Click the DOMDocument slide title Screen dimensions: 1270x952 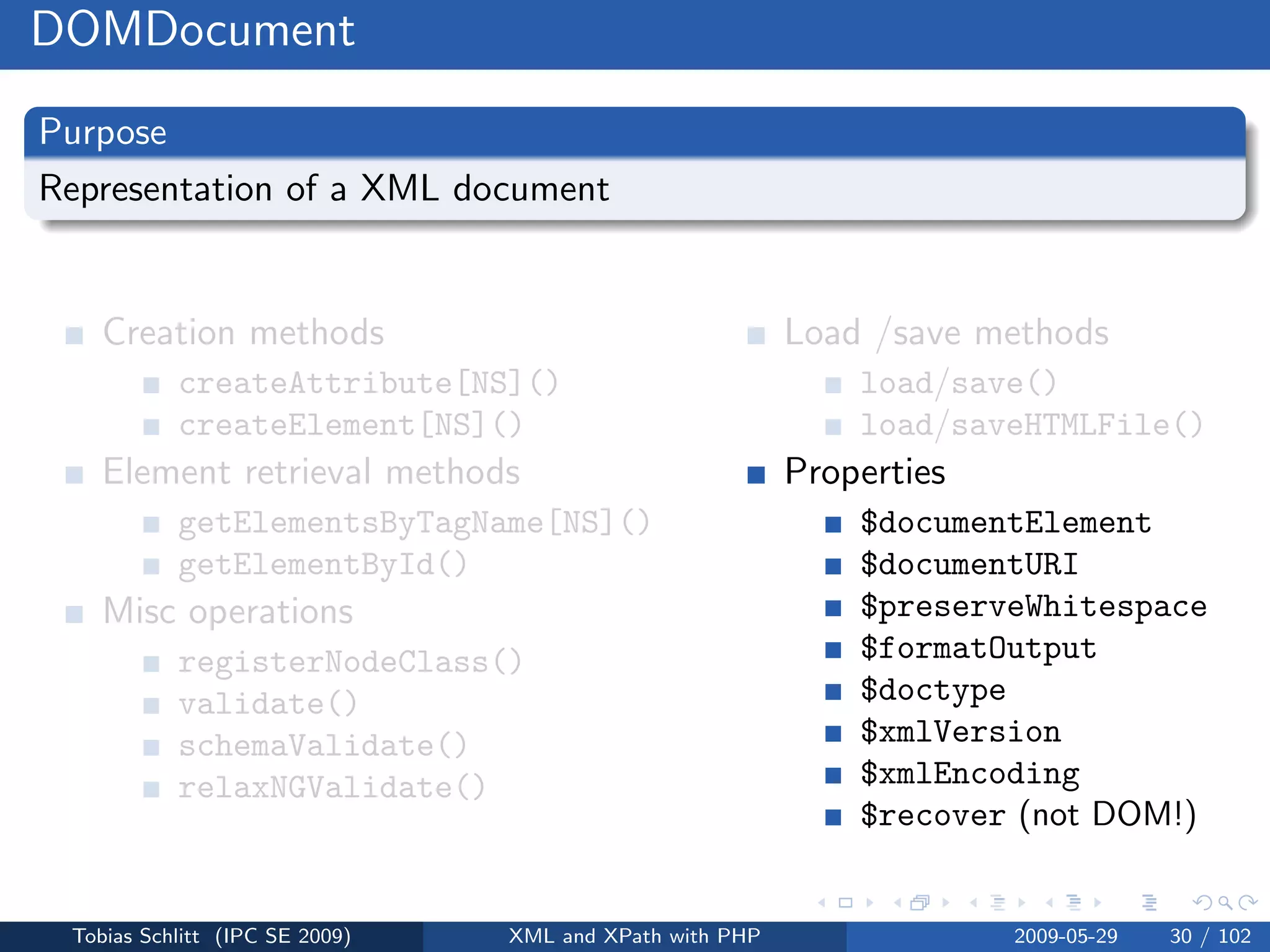click(x=193, y=30)
